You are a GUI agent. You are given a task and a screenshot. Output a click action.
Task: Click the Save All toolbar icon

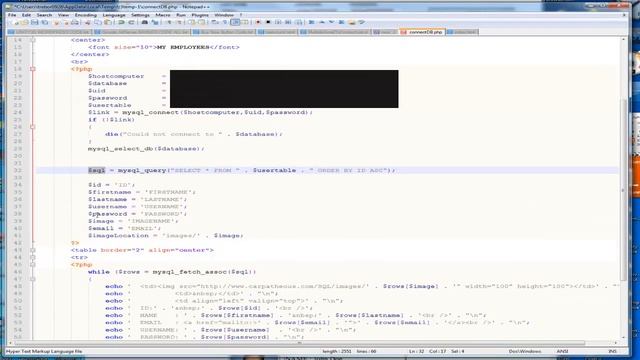click(45, 22)
